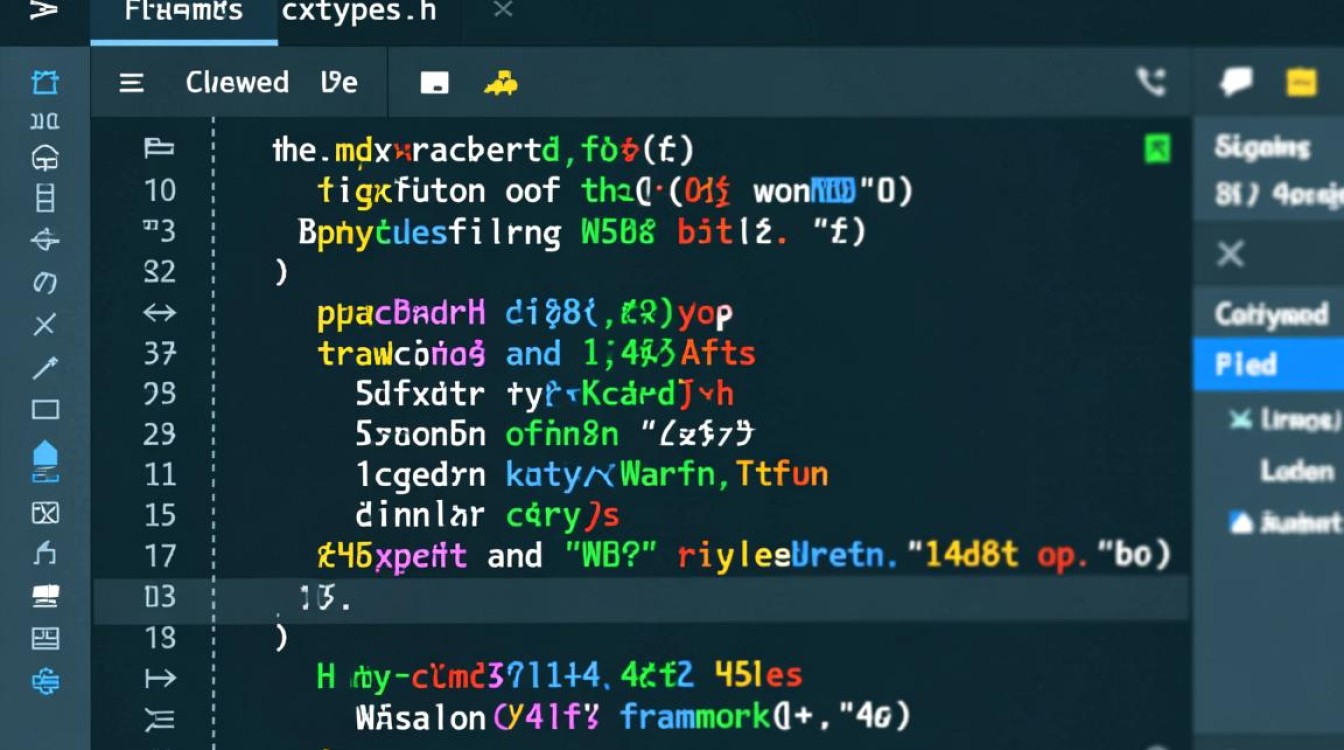Screen dimensions: 1344x750
Task: Close the tab using the top X
Action: (503, 10)
